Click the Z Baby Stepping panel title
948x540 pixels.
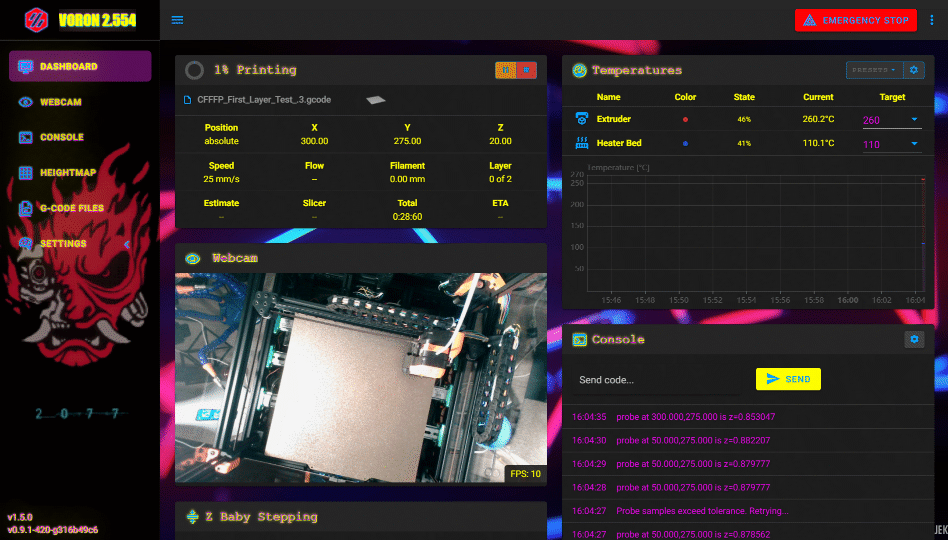click(x=261, y=517)
